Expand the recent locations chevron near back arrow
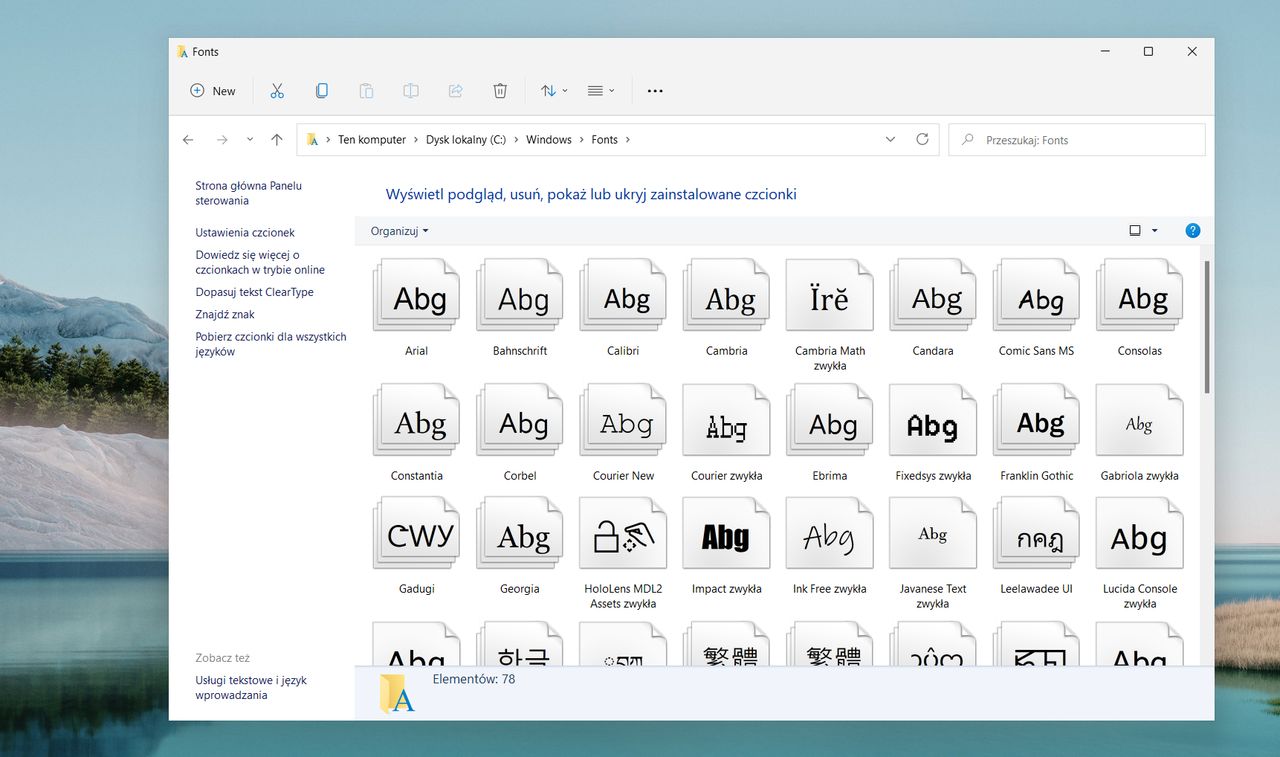Image resolution: width=1280 pixels, height=757 pixels. 249,139
